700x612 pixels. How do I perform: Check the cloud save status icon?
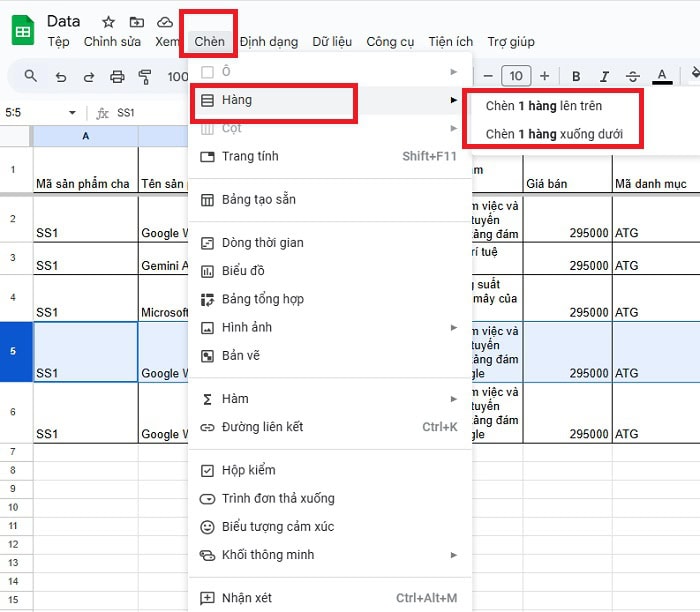[x=165, y=22]
